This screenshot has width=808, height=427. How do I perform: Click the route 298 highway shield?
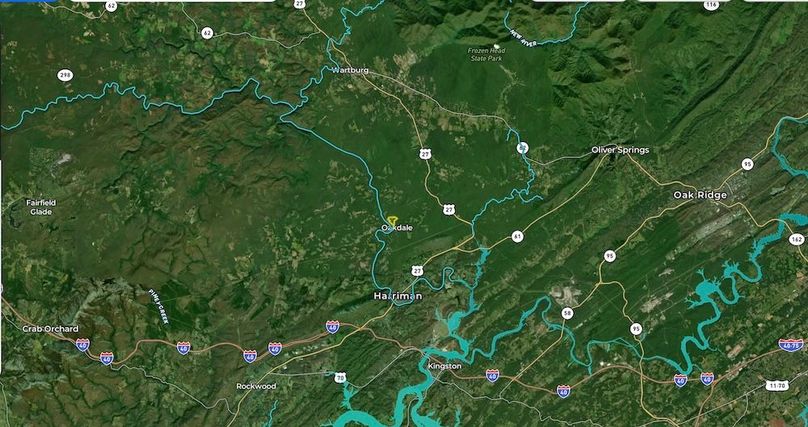65,76
